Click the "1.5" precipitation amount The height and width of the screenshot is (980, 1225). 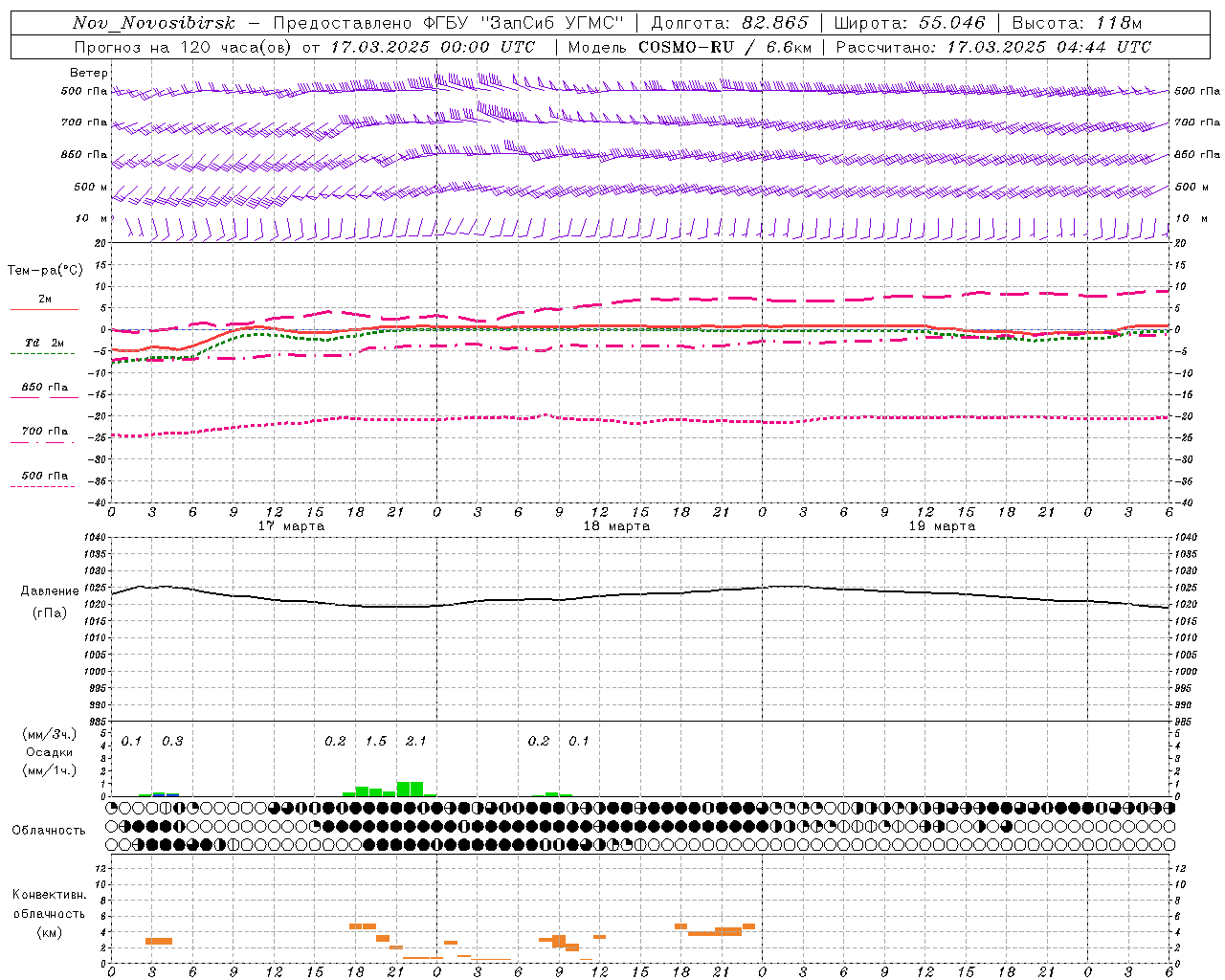click(376, 742)
